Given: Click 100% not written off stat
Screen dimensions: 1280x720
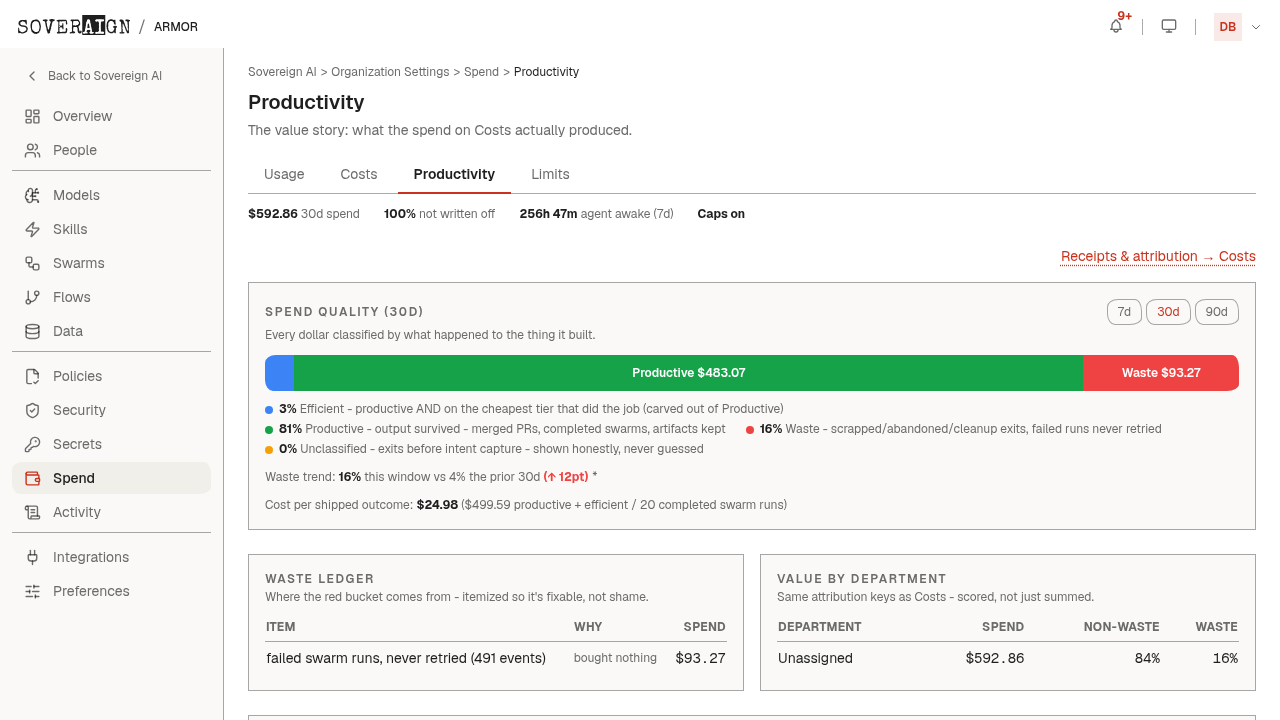Looking at the screenshot, I should [x=439, y=214].
